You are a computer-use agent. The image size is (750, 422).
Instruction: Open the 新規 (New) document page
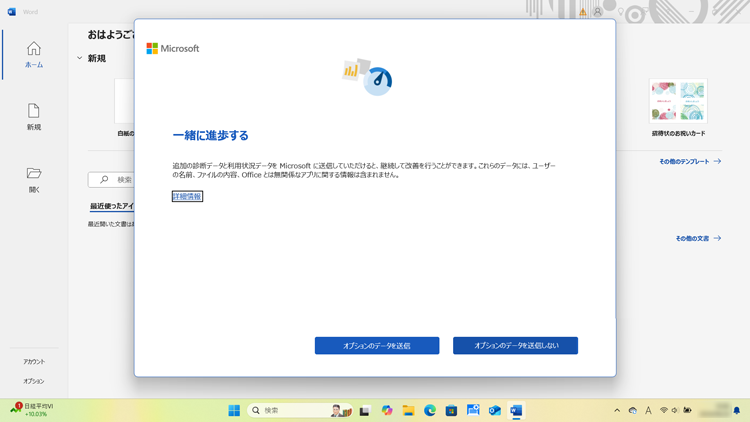click(x=34, y=116)
